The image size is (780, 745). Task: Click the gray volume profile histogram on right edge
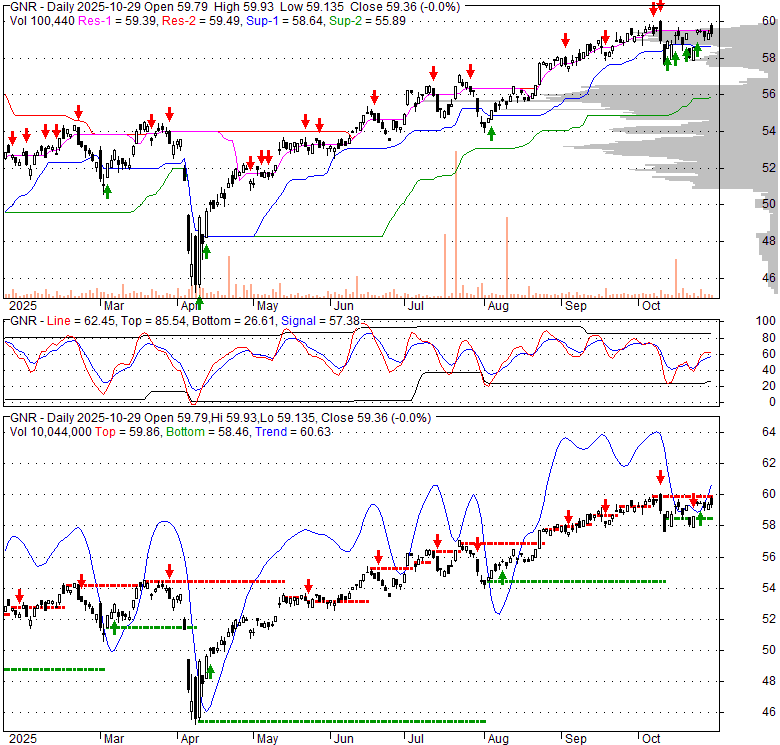coord(740,150)
